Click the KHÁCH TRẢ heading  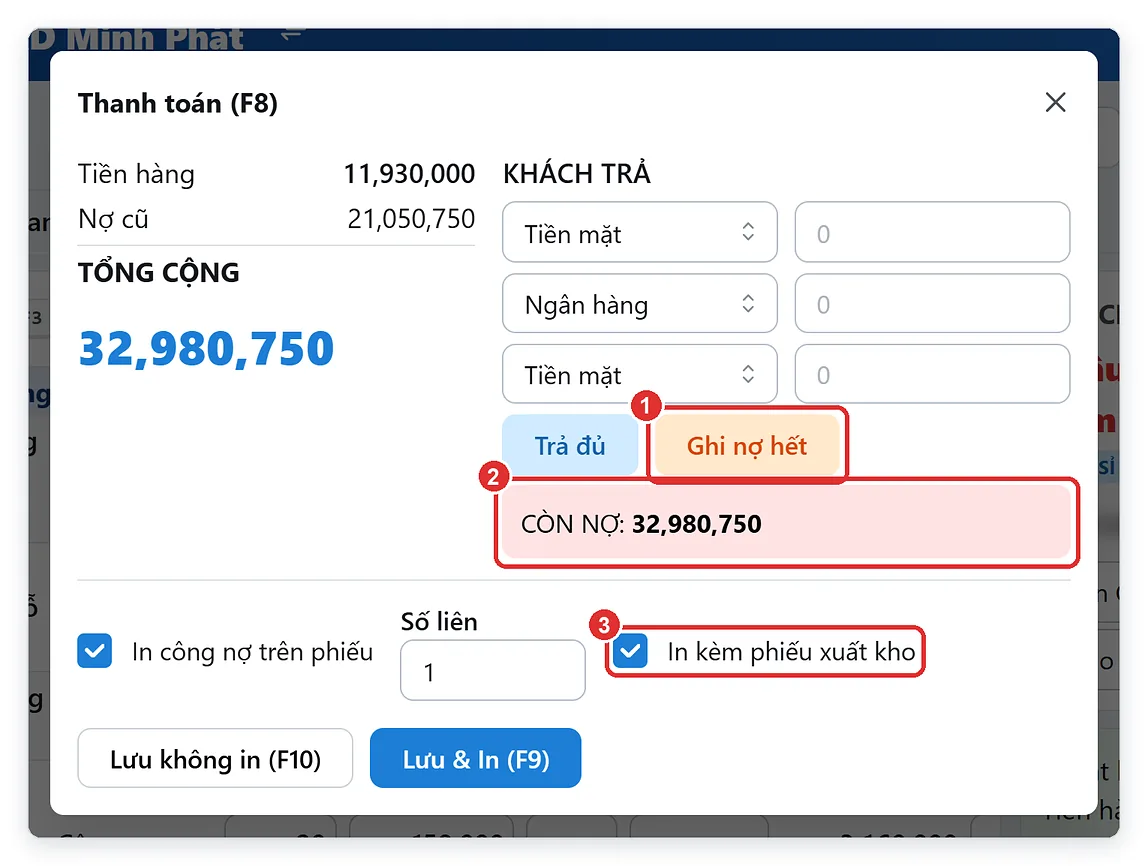(x=577, y=174)
